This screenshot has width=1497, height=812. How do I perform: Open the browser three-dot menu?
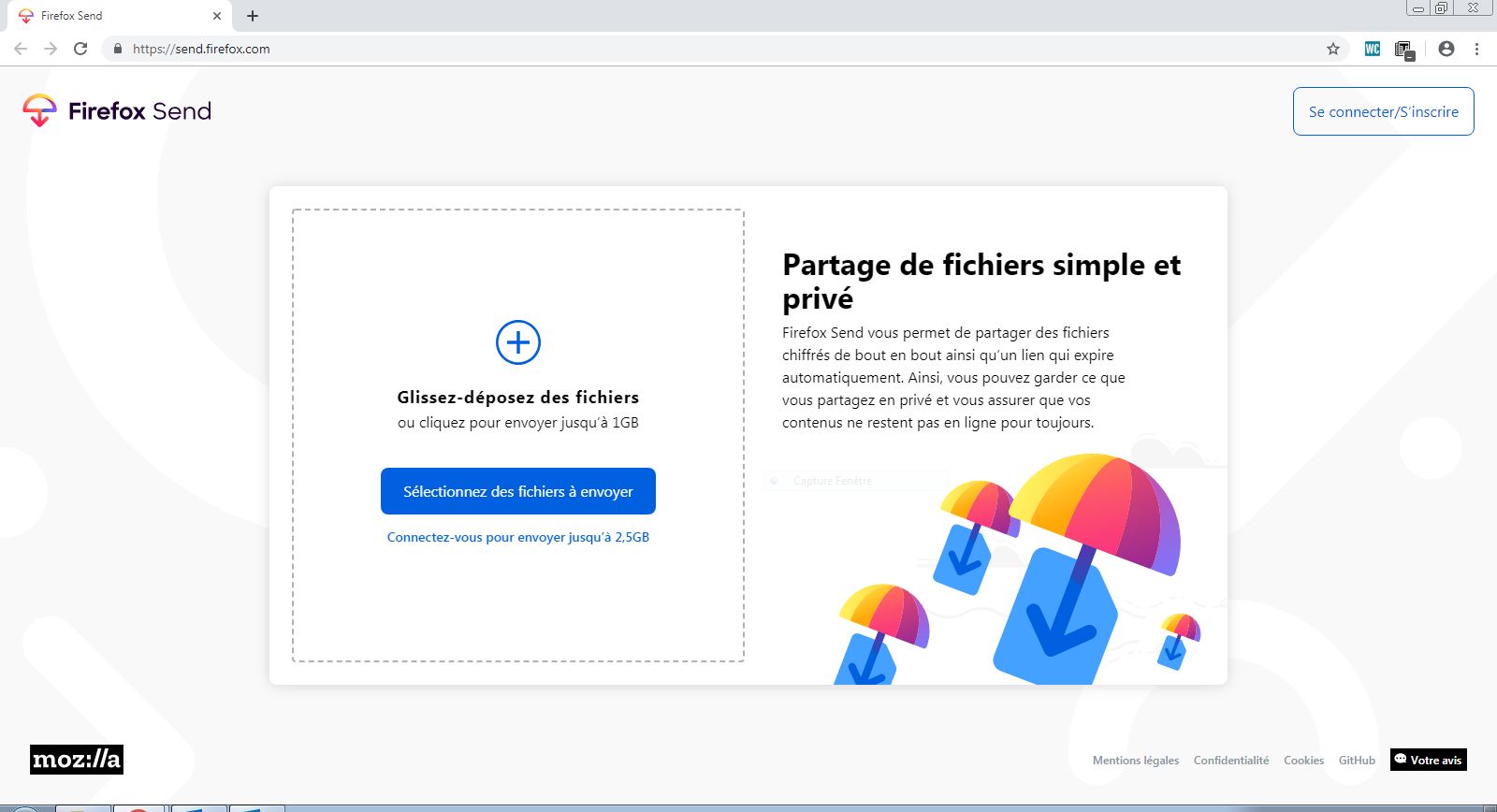[x=1477, y=49]
